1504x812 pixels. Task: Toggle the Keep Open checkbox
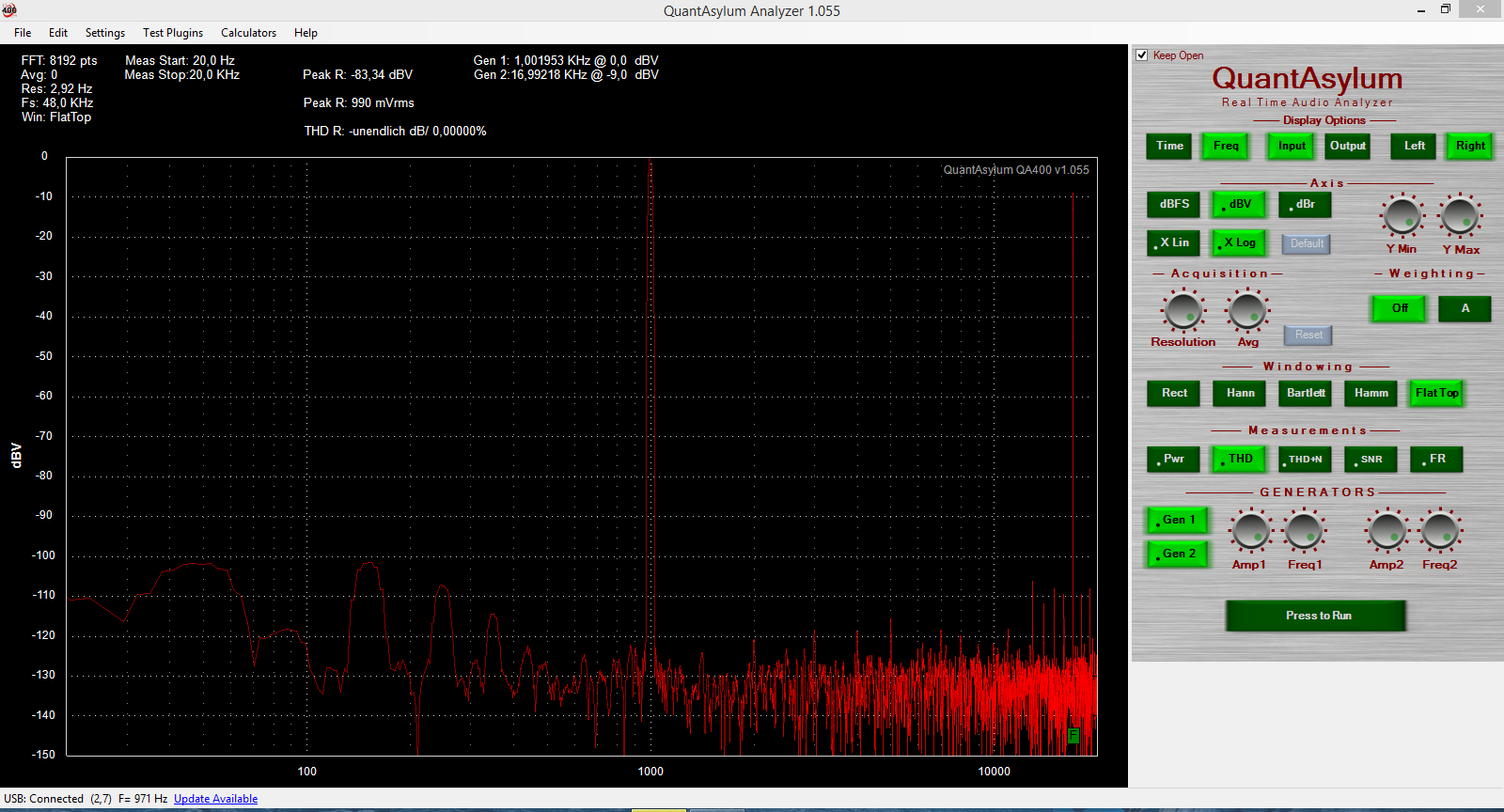(x=1142, y=55)
